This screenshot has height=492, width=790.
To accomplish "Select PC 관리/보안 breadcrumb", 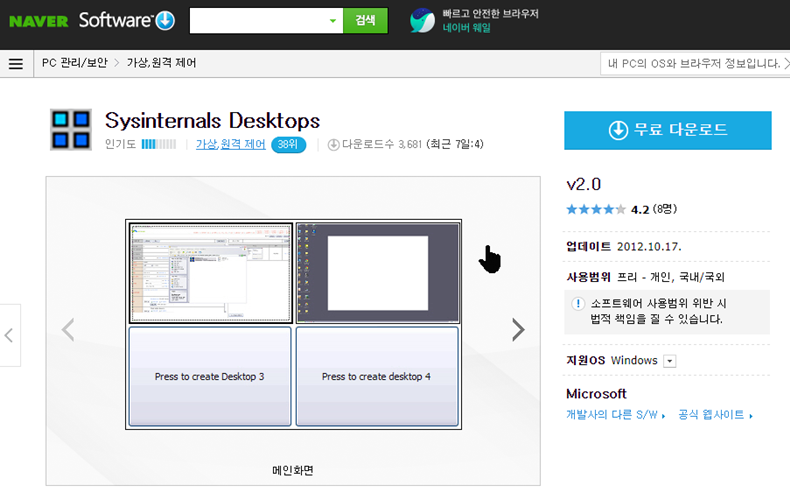I will 75,63.
